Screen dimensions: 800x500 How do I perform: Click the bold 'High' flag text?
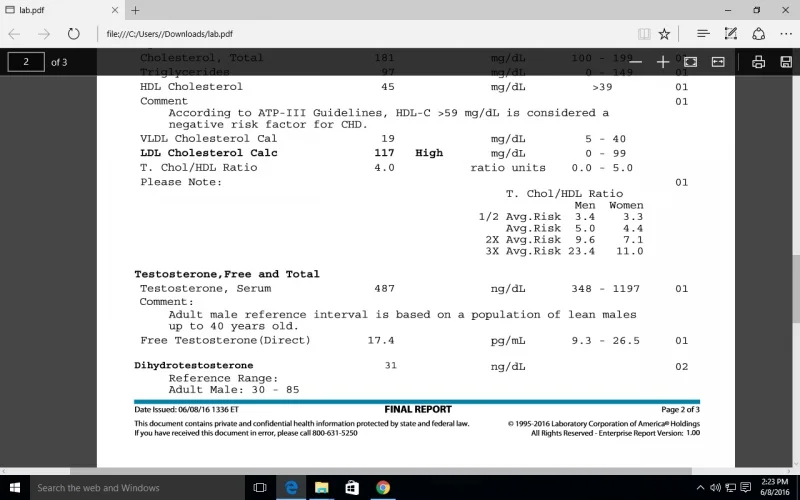[429, 153]
